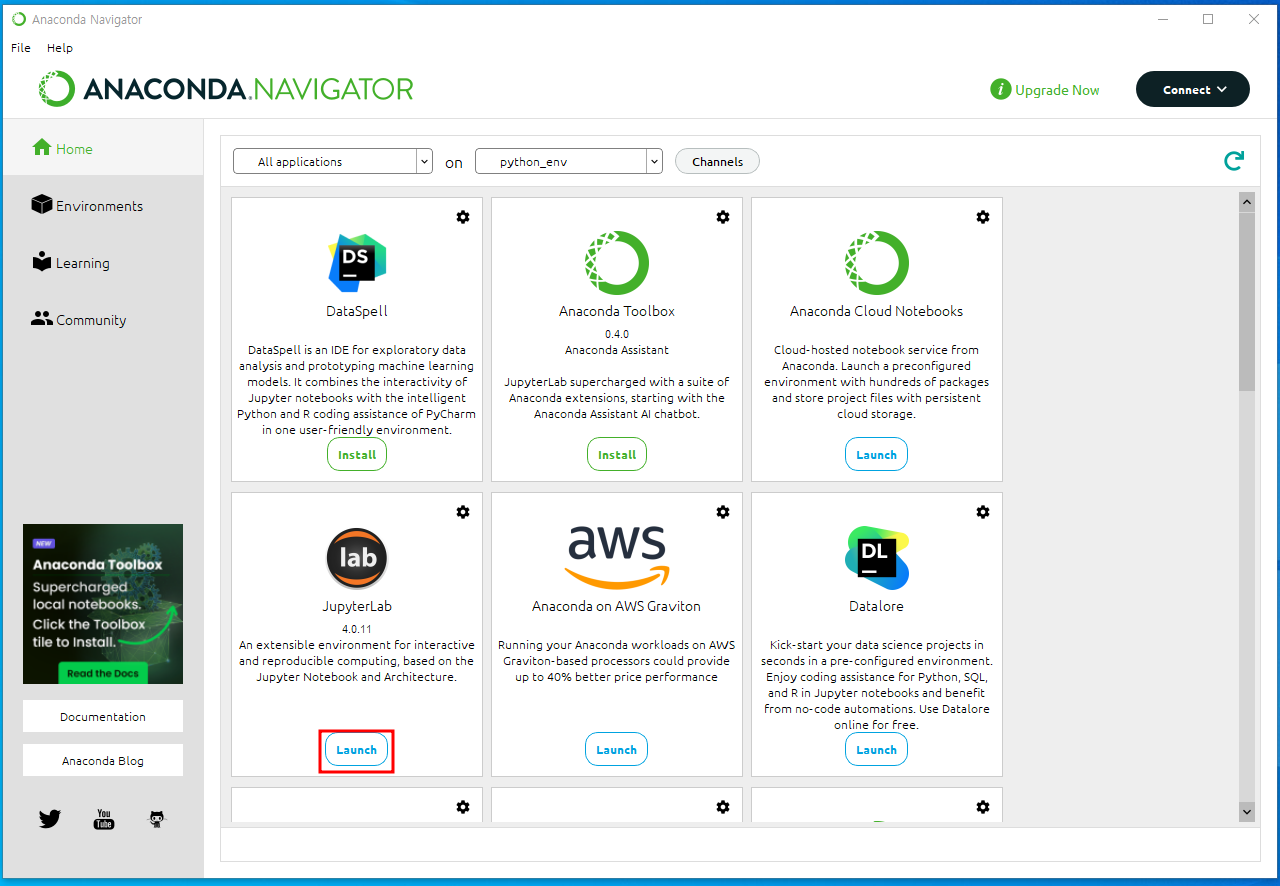1280x886 pixels.
Task: Refresh the applications list with green arrow
Action: coord(1235,161)
